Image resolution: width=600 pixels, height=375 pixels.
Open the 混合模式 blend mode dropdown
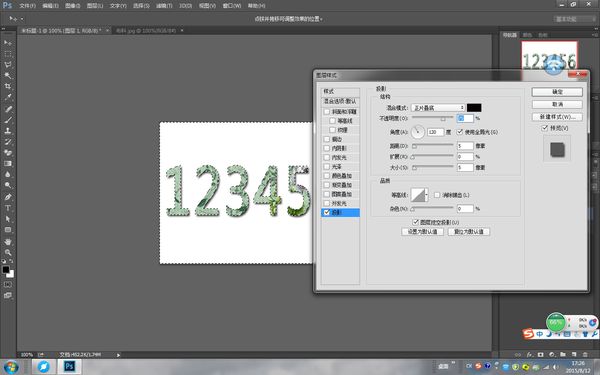[x=438, y=108]
